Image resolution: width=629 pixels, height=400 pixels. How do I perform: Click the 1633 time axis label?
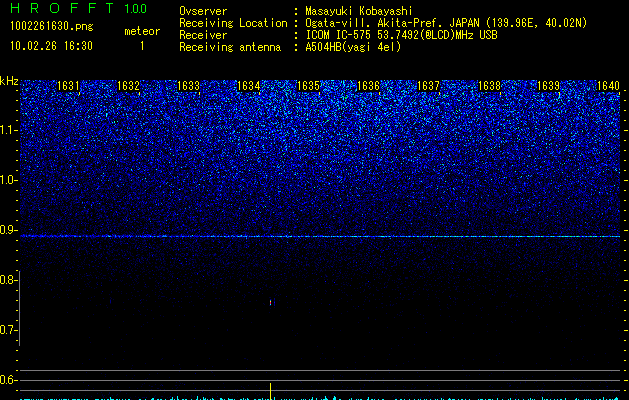tap(188, 86)
